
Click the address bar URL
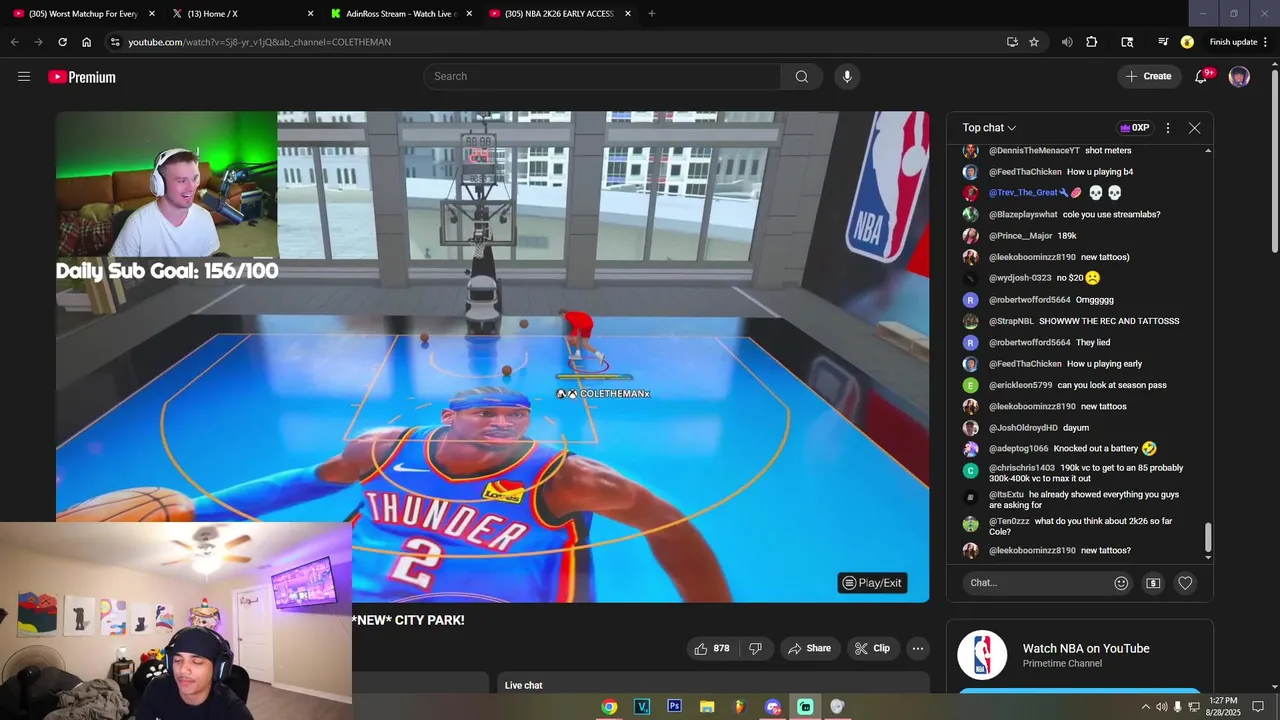pyautogui.click(x=260, y=42)
